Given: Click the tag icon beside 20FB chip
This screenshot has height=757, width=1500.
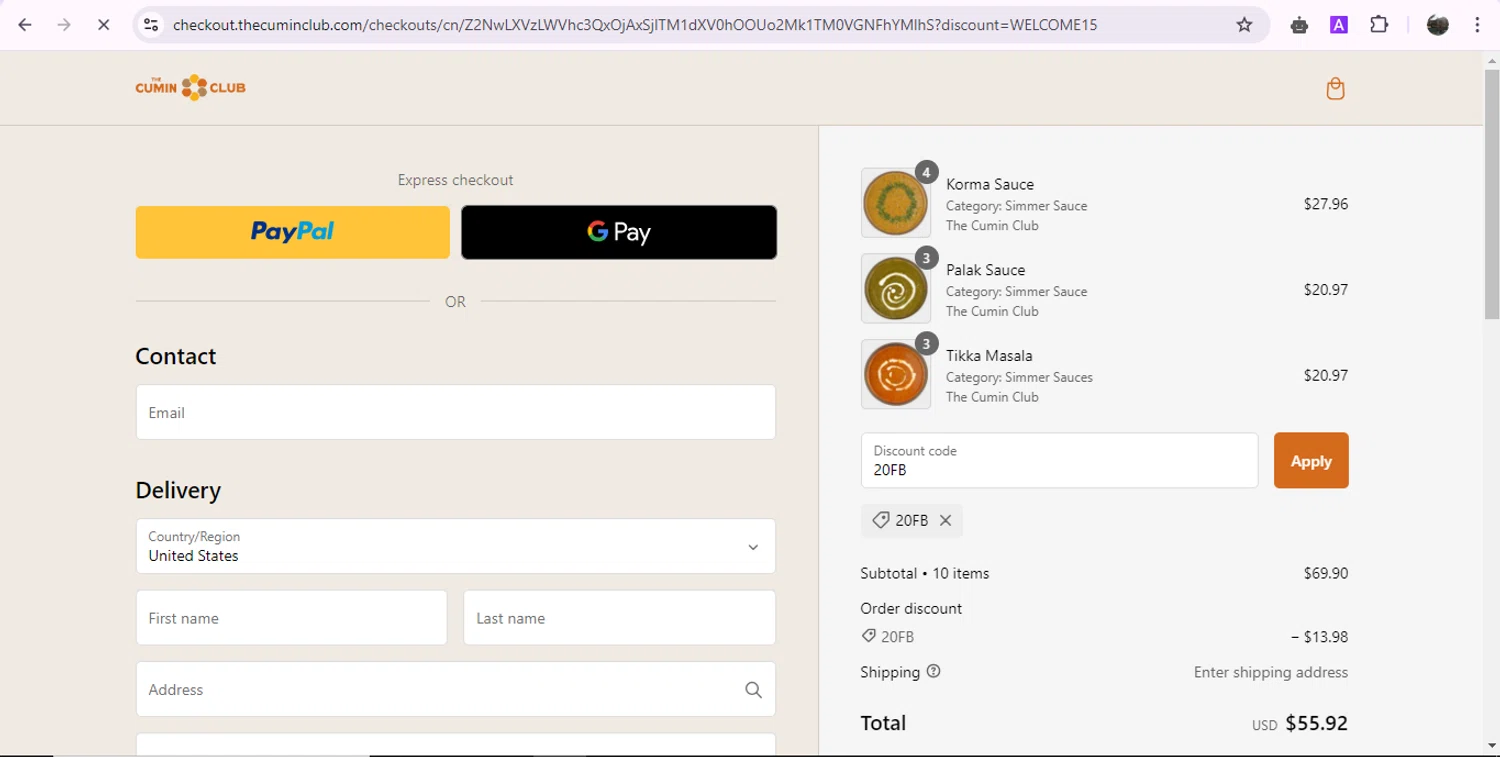Looking at the screenshot, I should pyautogui.click(x=881, y=520).
